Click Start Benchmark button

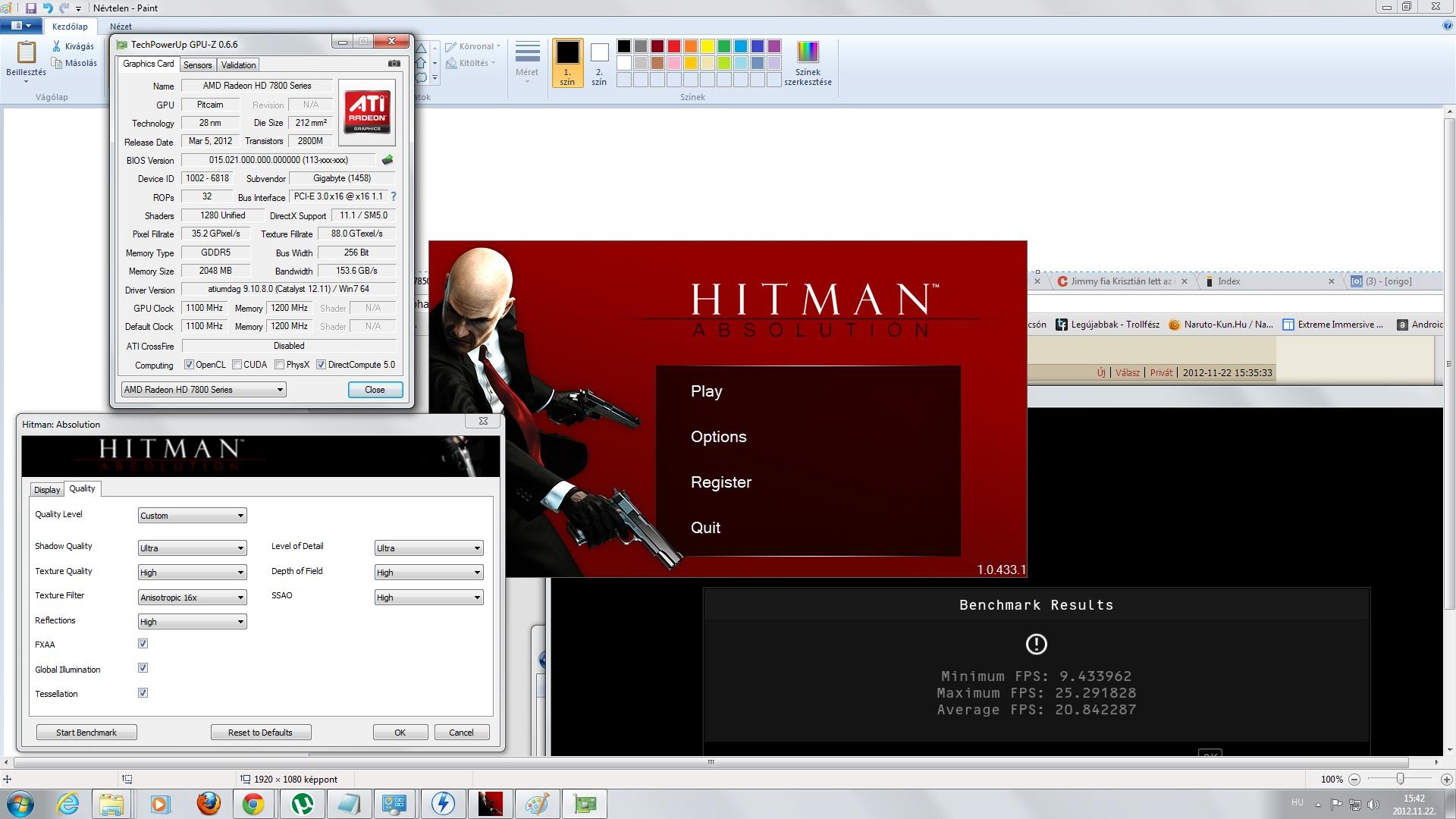coord(86,733)
